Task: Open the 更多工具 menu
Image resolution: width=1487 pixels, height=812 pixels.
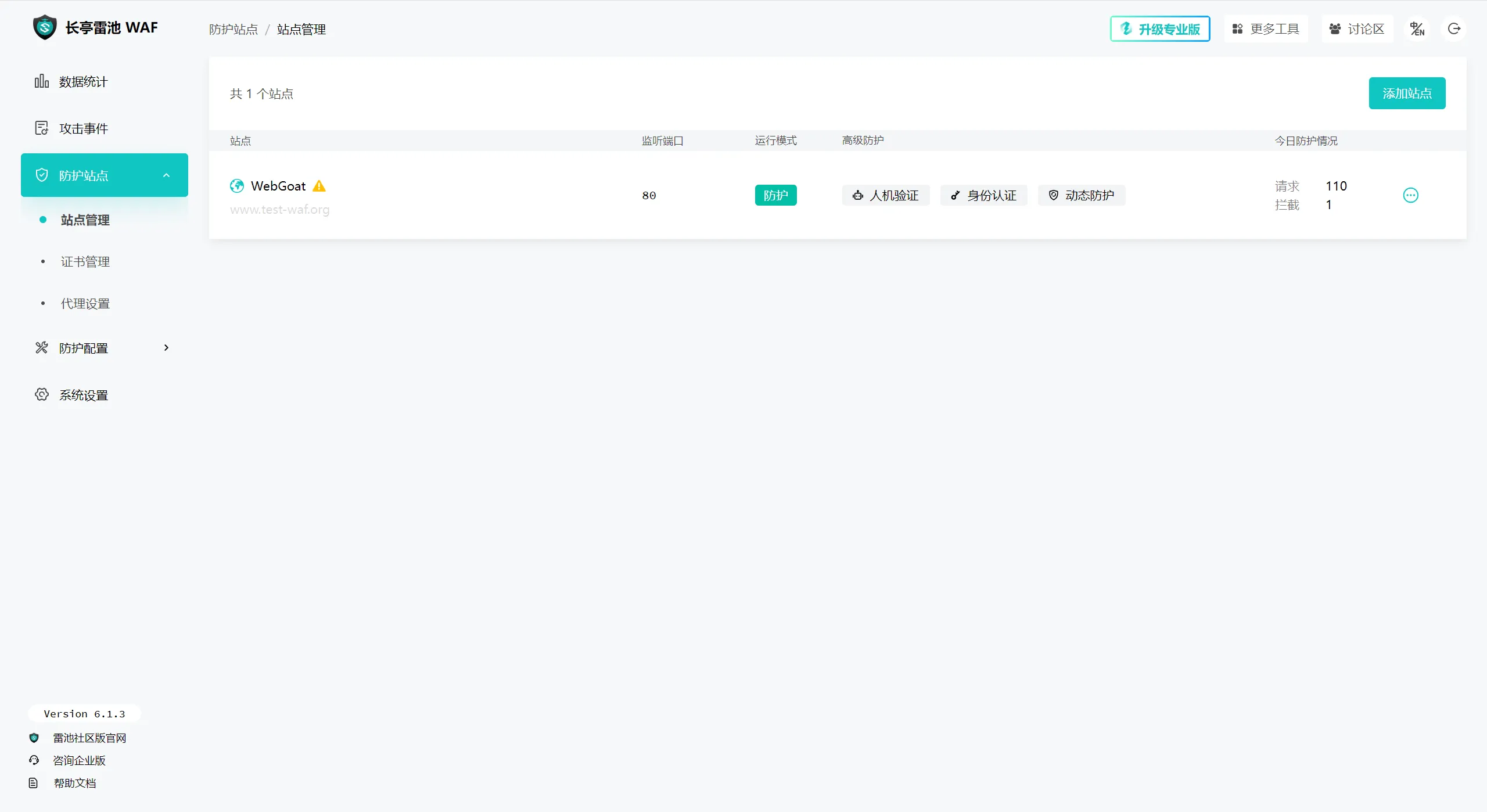Action: point(1266,29)
